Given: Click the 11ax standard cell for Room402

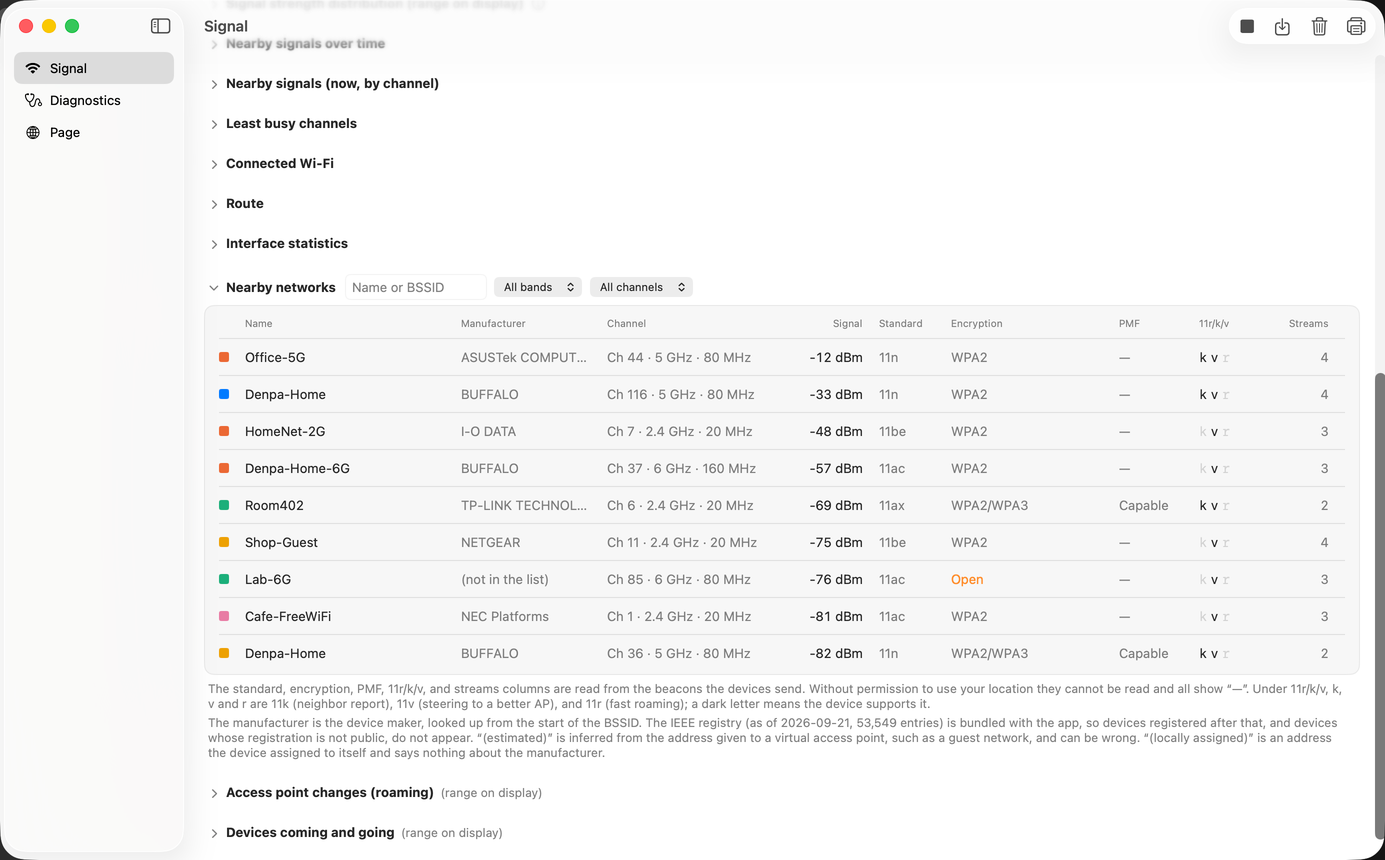Looking at the screenshot, I should click(892, 505).
